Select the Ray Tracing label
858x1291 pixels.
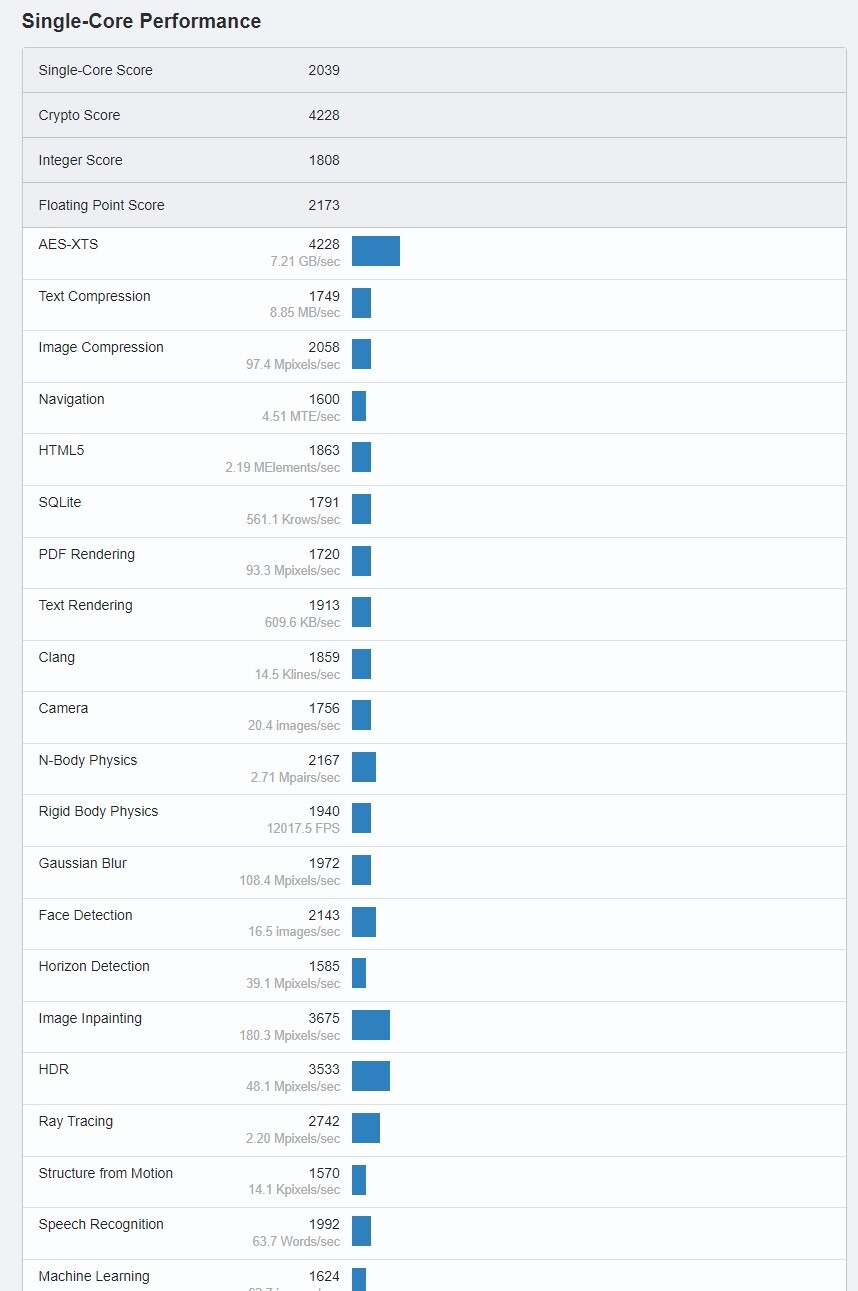pos(75,1121)
